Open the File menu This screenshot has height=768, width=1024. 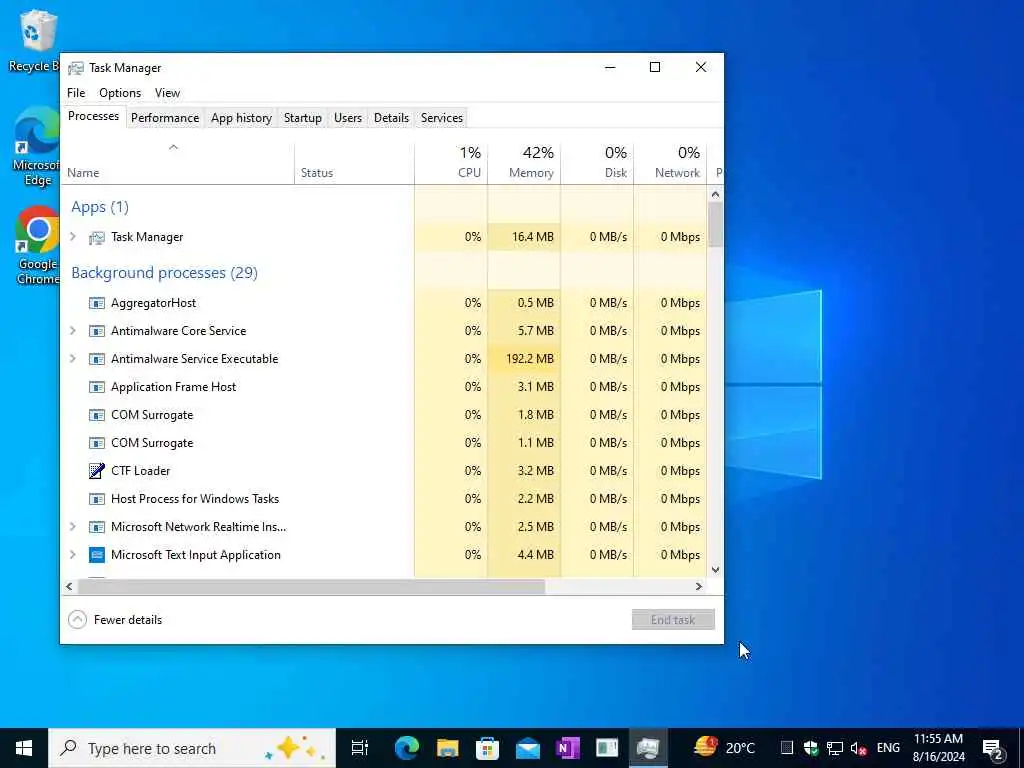pyautogui.click(x=76, y=93)
